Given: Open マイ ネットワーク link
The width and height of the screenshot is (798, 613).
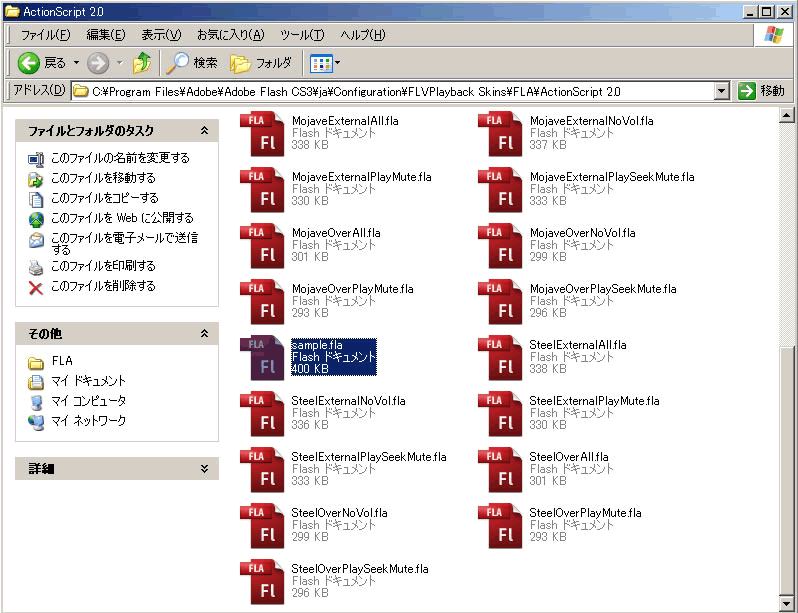Looking at the screenshot, I should [x=89, y=421].
